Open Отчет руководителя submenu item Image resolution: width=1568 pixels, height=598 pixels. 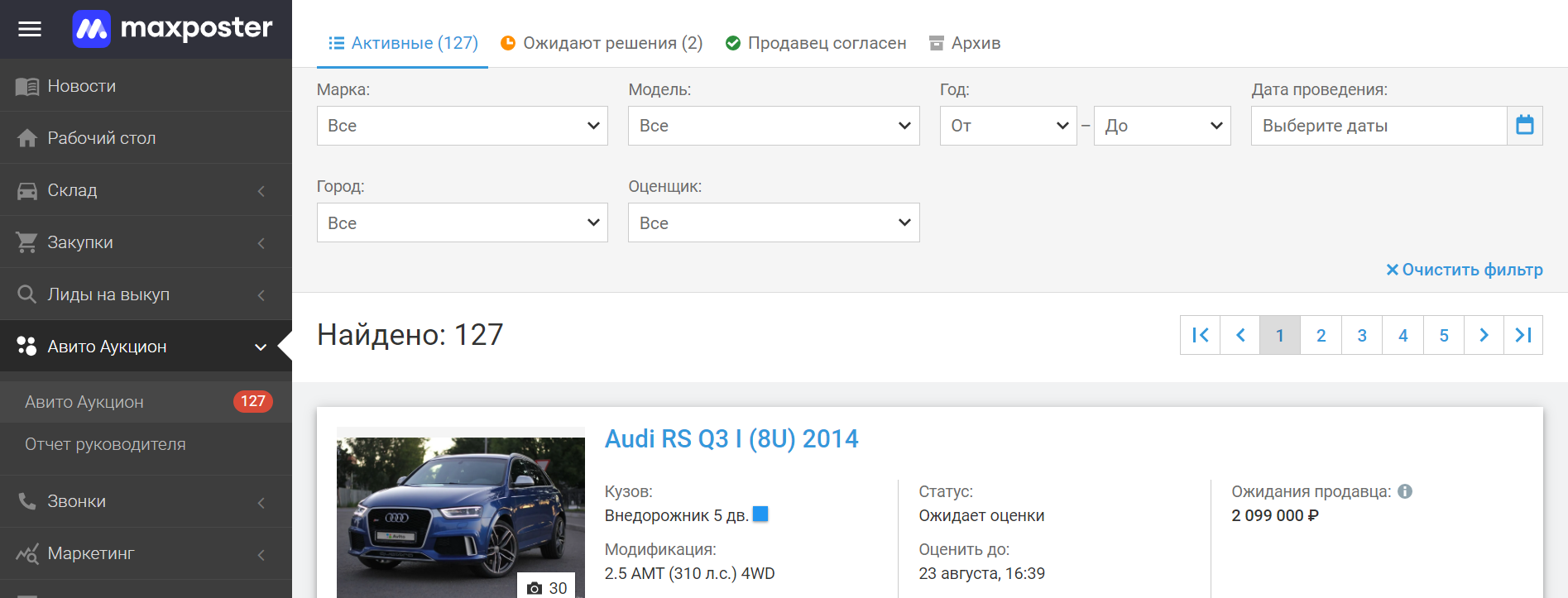146,444
